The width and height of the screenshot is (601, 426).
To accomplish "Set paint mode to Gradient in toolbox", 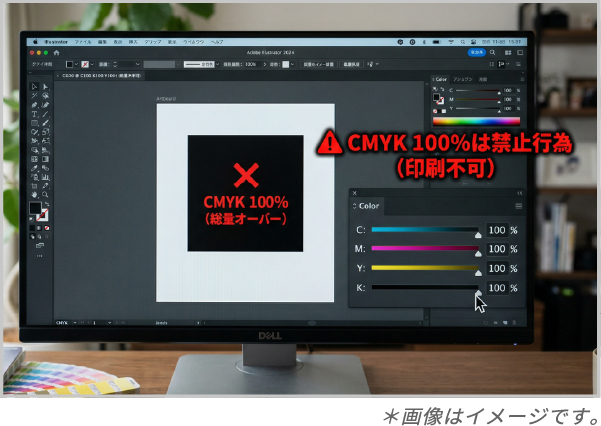I will pyautogui.click(x=39, y=228).
